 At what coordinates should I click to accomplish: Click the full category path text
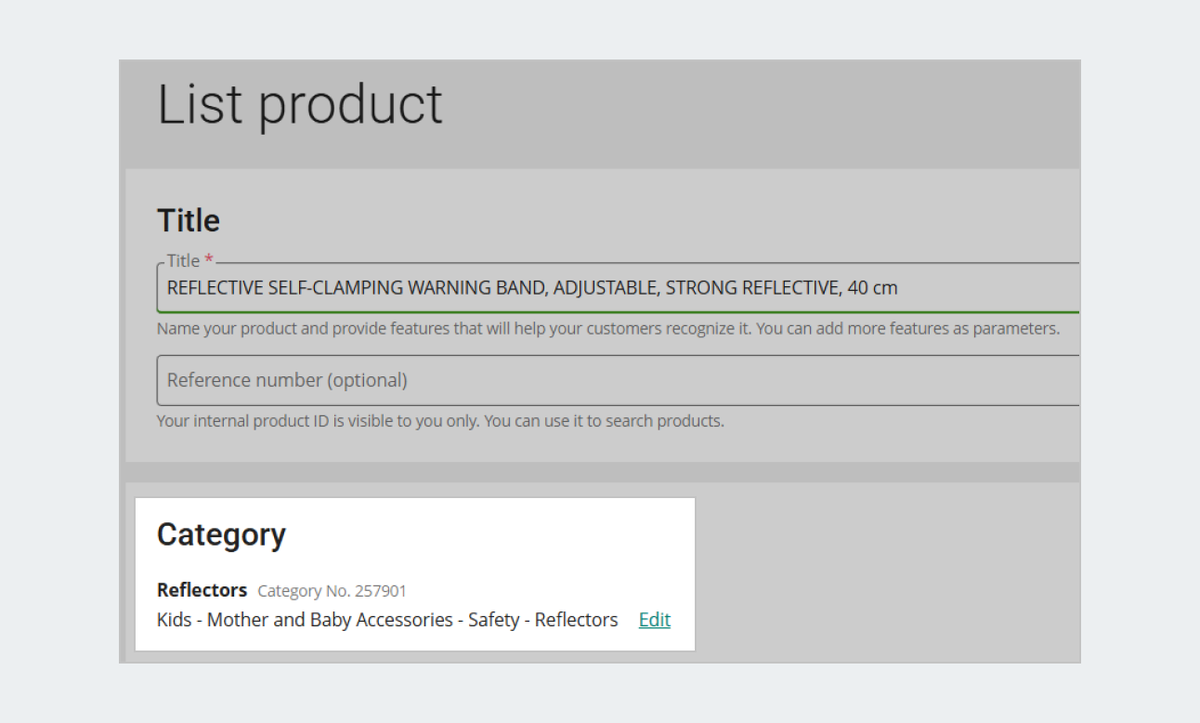387,619
